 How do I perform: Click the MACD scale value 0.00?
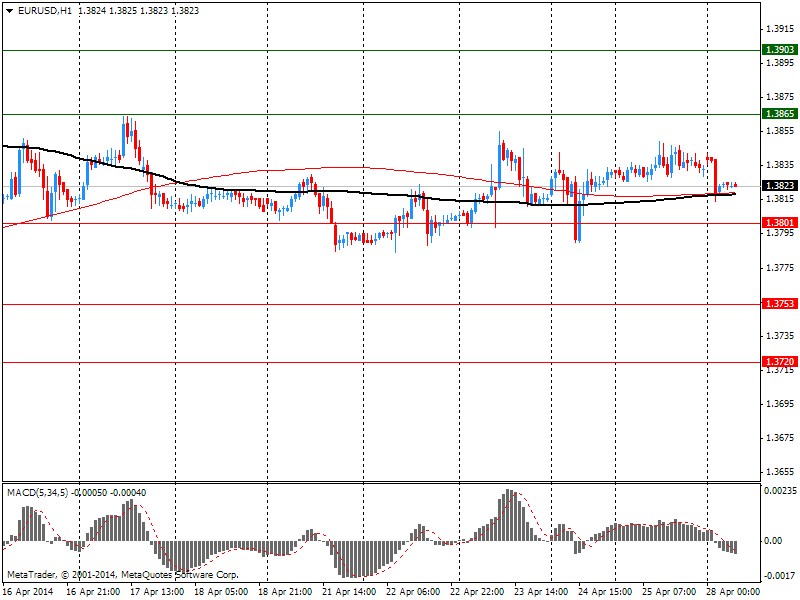point(773,541)
